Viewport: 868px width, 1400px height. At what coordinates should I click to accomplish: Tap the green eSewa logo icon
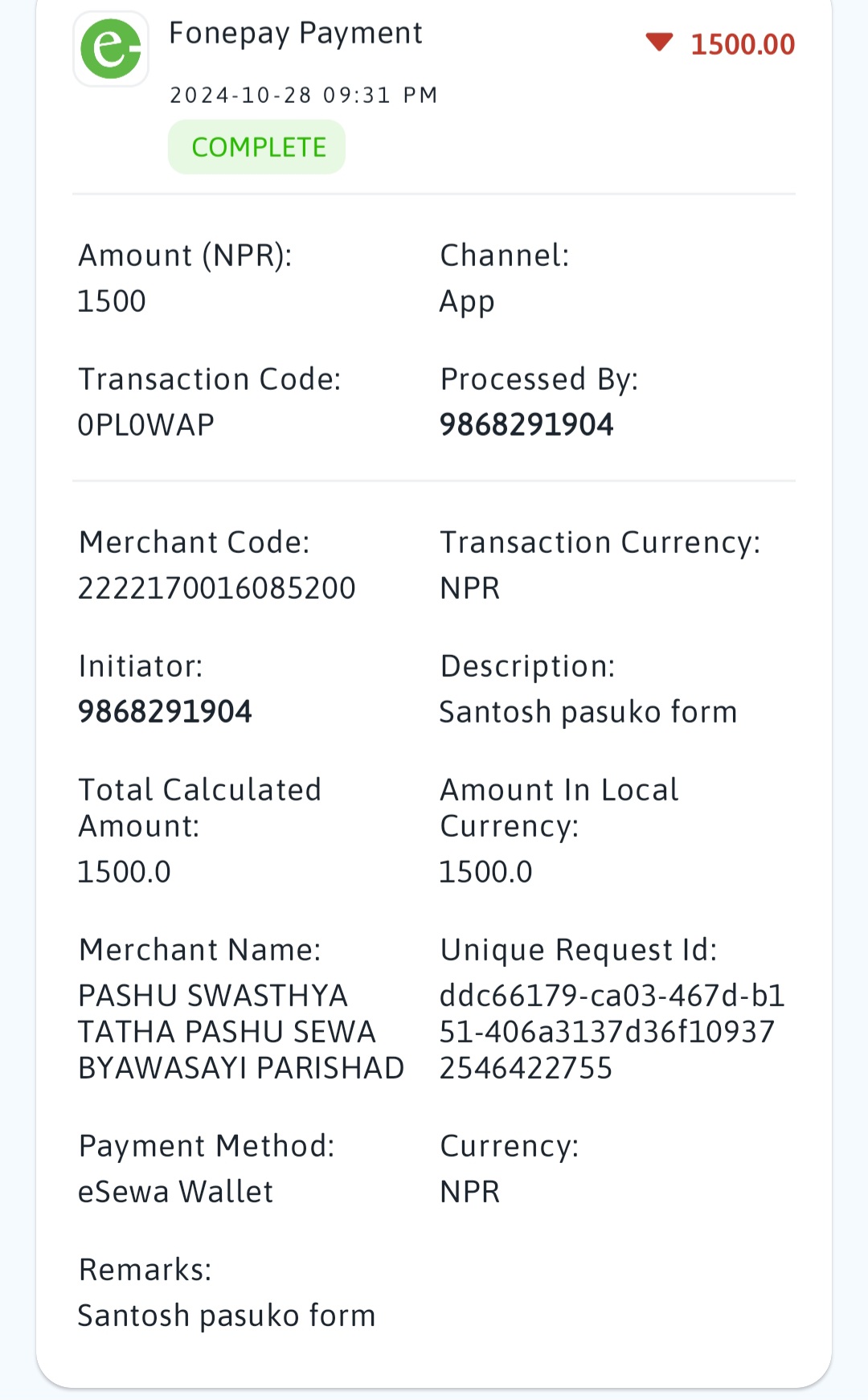pos(111,49)
